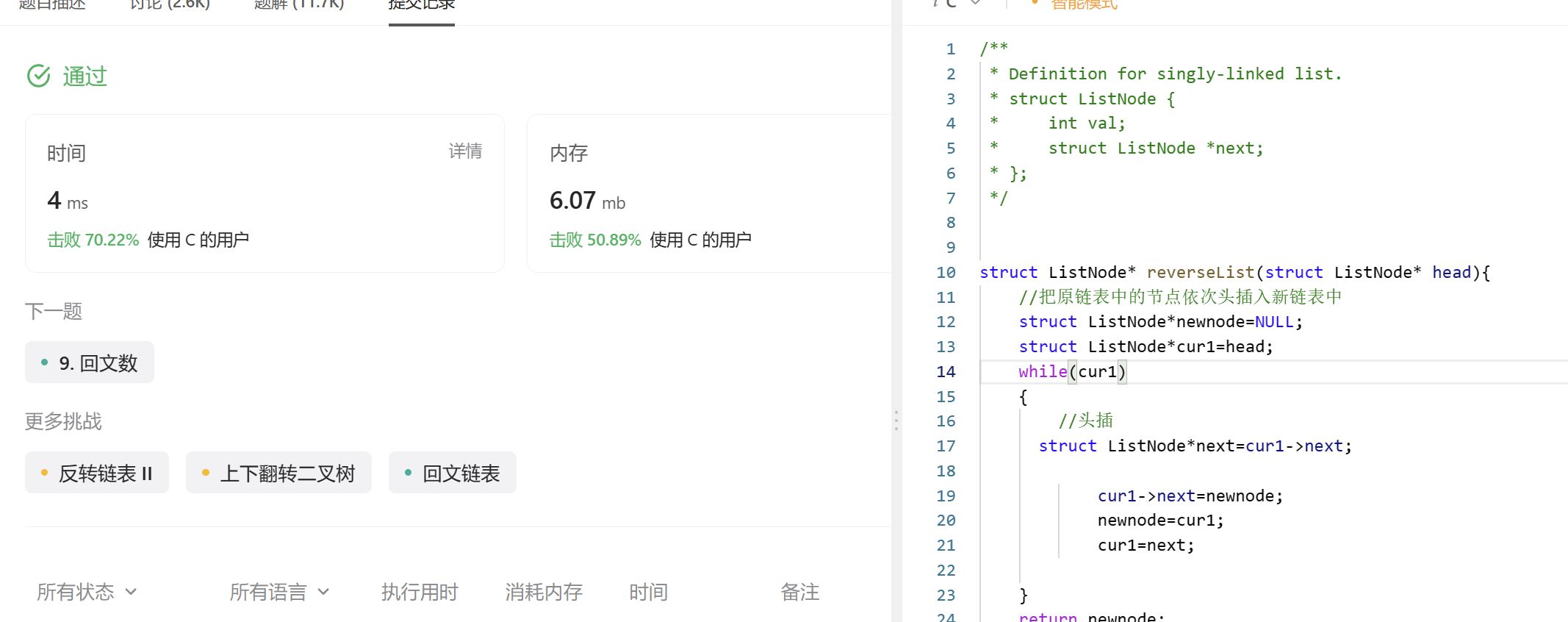Open the 回文链表 challenge

(453, 473)
